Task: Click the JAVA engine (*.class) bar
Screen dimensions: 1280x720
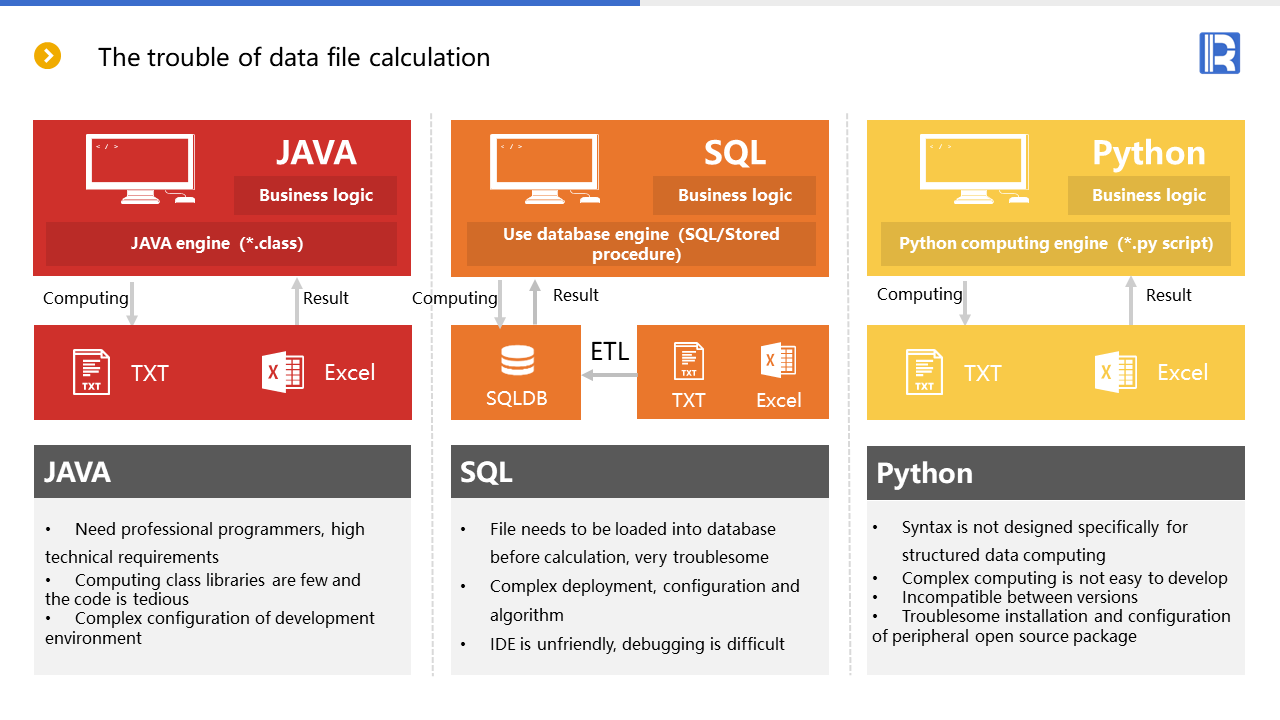Action: (x=221, y=243)
